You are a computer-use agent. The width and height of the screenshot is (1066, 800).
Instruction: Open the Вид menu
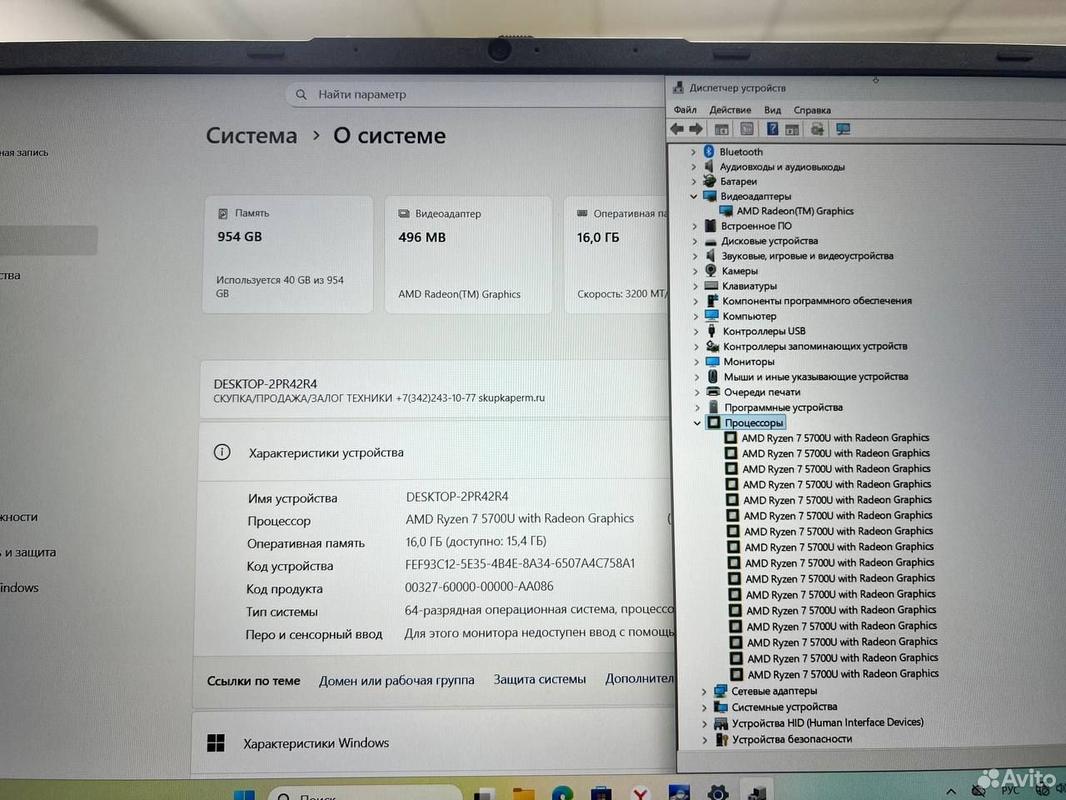772,110
